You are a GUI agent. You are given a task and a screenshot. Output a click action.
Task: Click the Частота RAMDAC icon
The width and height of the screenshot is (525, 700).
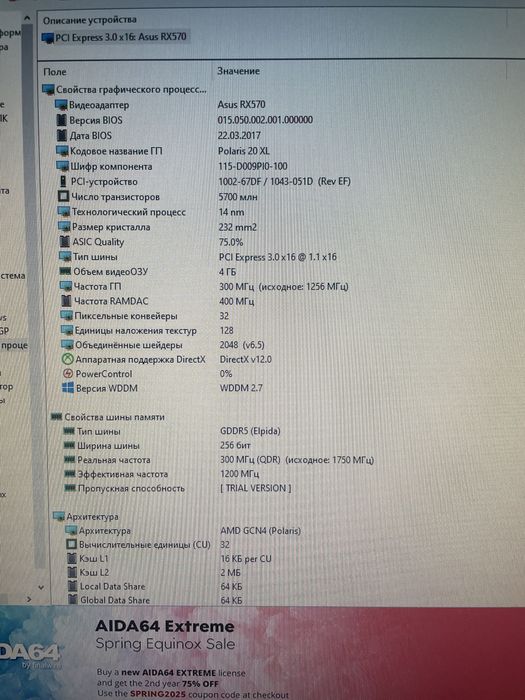pos(67,301)
